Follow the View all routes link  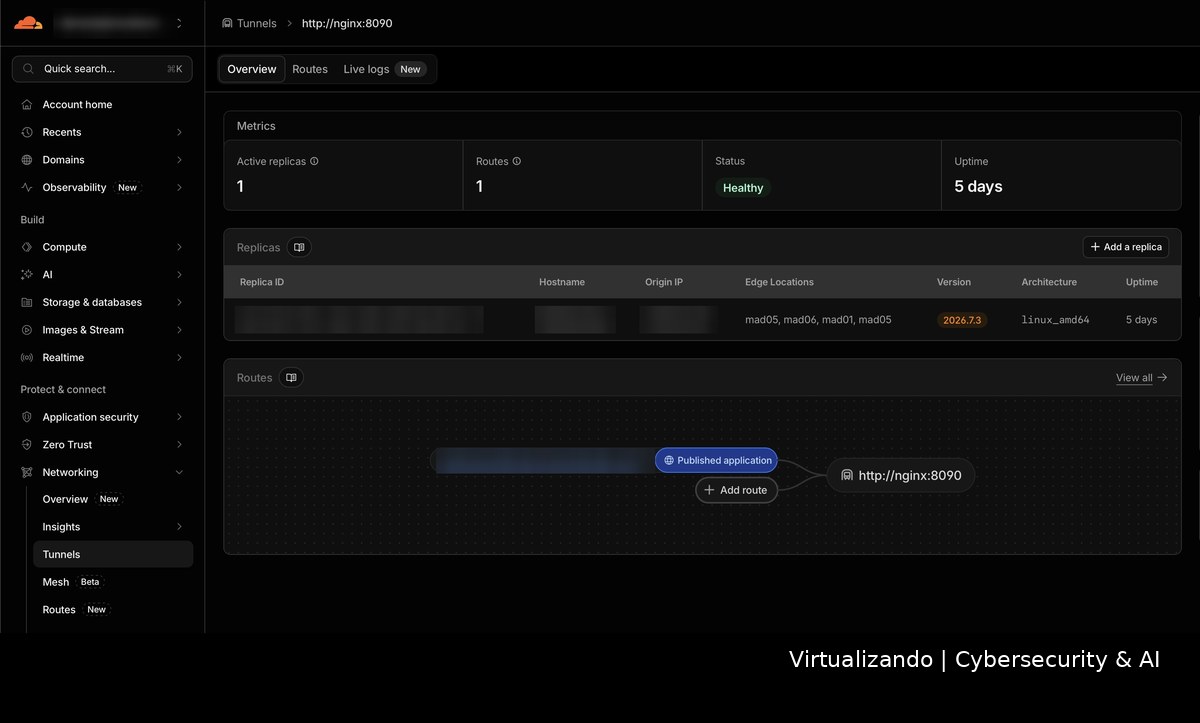(1141, 378)
